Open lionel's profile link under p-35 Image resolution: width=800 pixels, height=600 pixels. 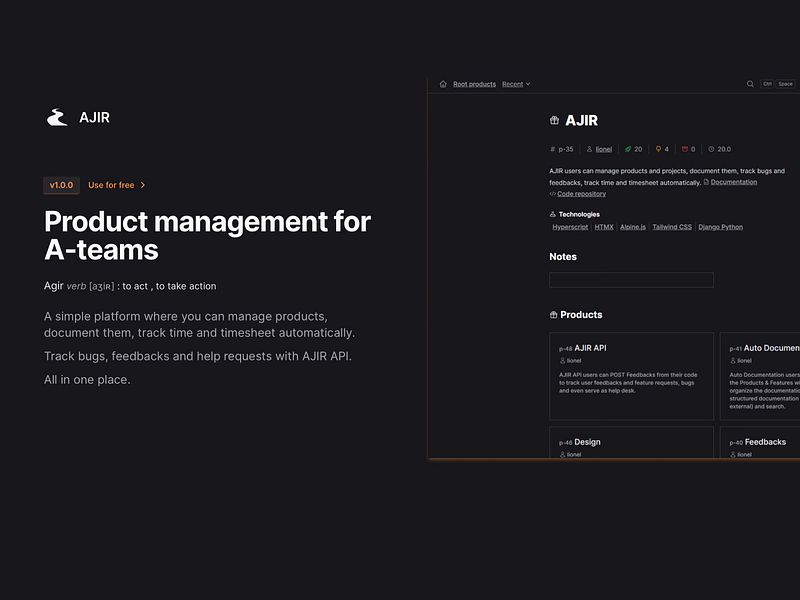click(602, 149)
